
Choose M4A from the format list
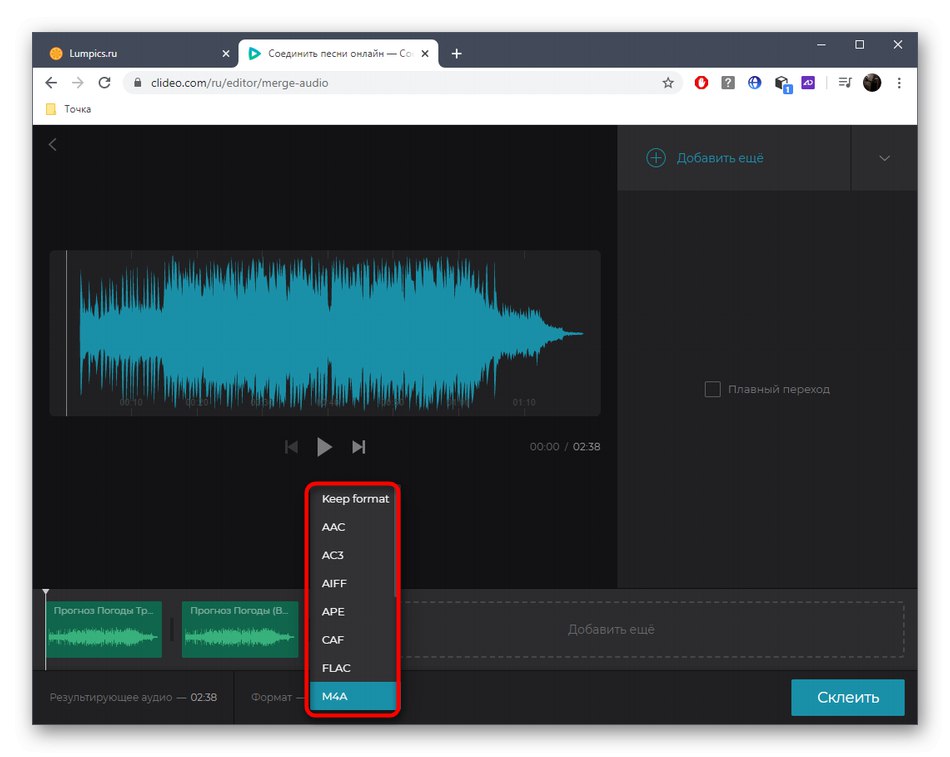click(353, 696)
